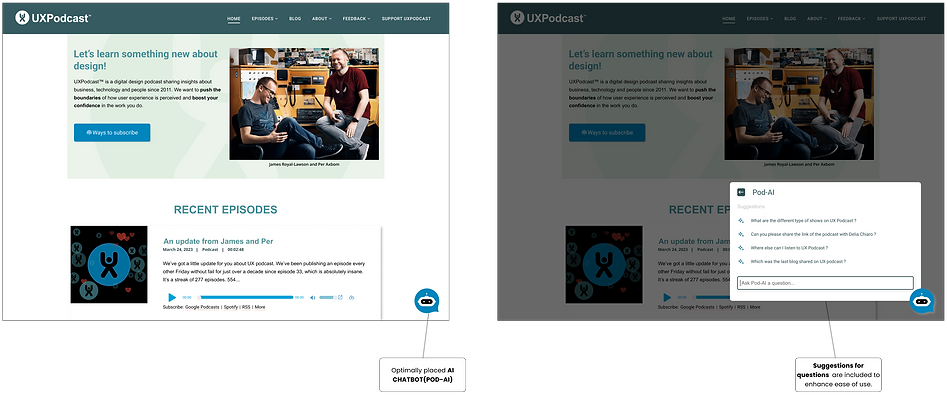Click the 'Ask Pod-AI a question...' input field
Image resolution: width=947 pixels, height=395 pixels.
[825, 283]
